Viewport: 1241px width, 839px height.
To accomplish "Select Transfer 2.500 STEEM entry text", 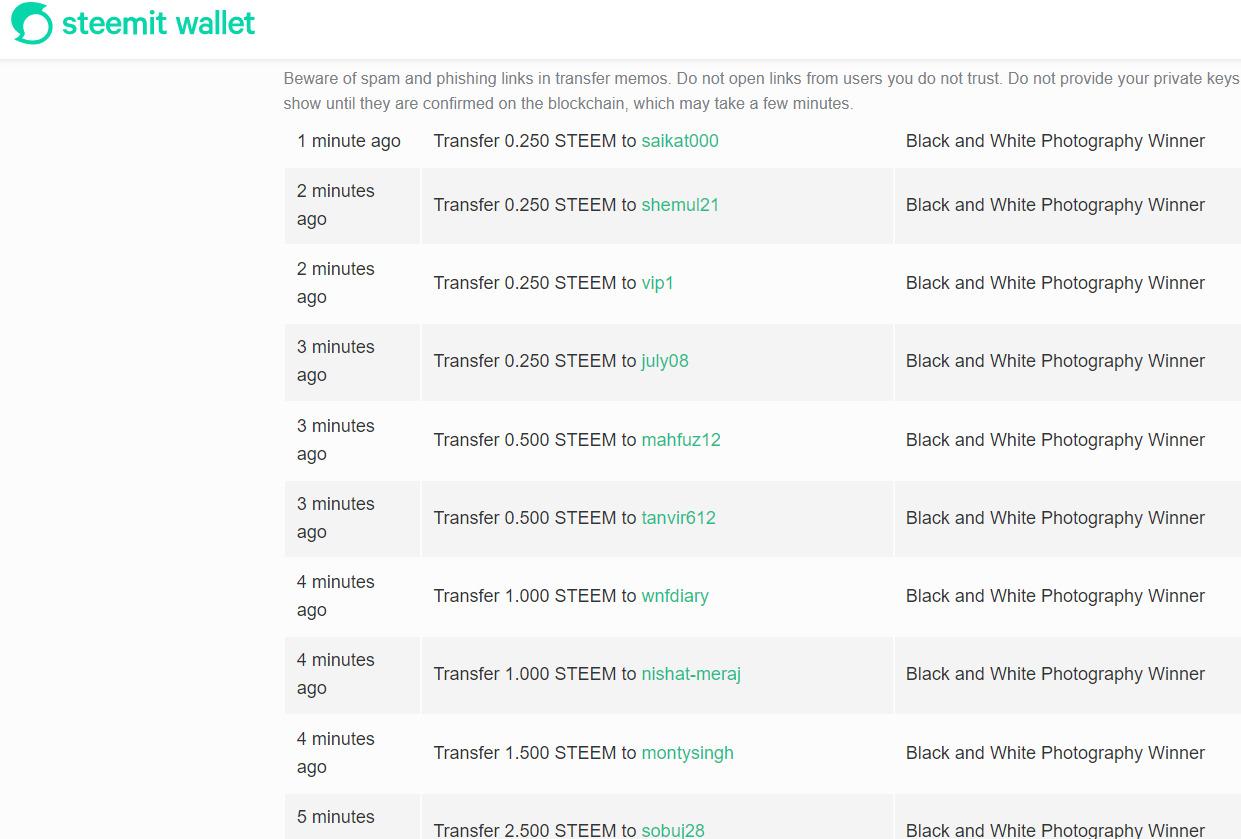I will pyautogui.click(x=535, y=830).
